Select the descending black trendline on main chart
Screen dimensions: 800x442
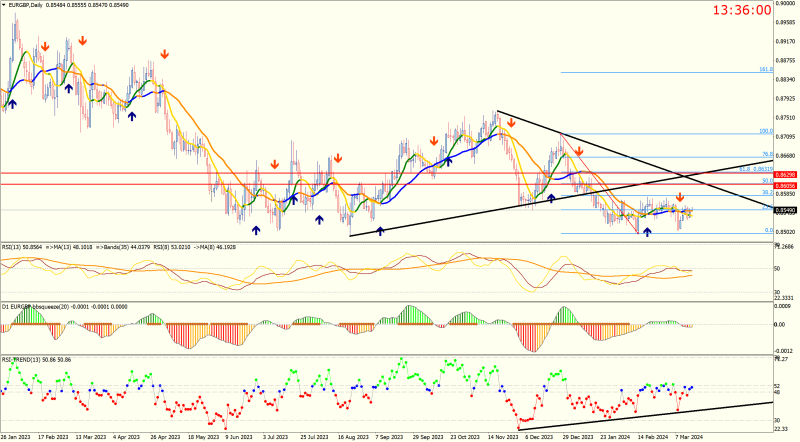635,160
